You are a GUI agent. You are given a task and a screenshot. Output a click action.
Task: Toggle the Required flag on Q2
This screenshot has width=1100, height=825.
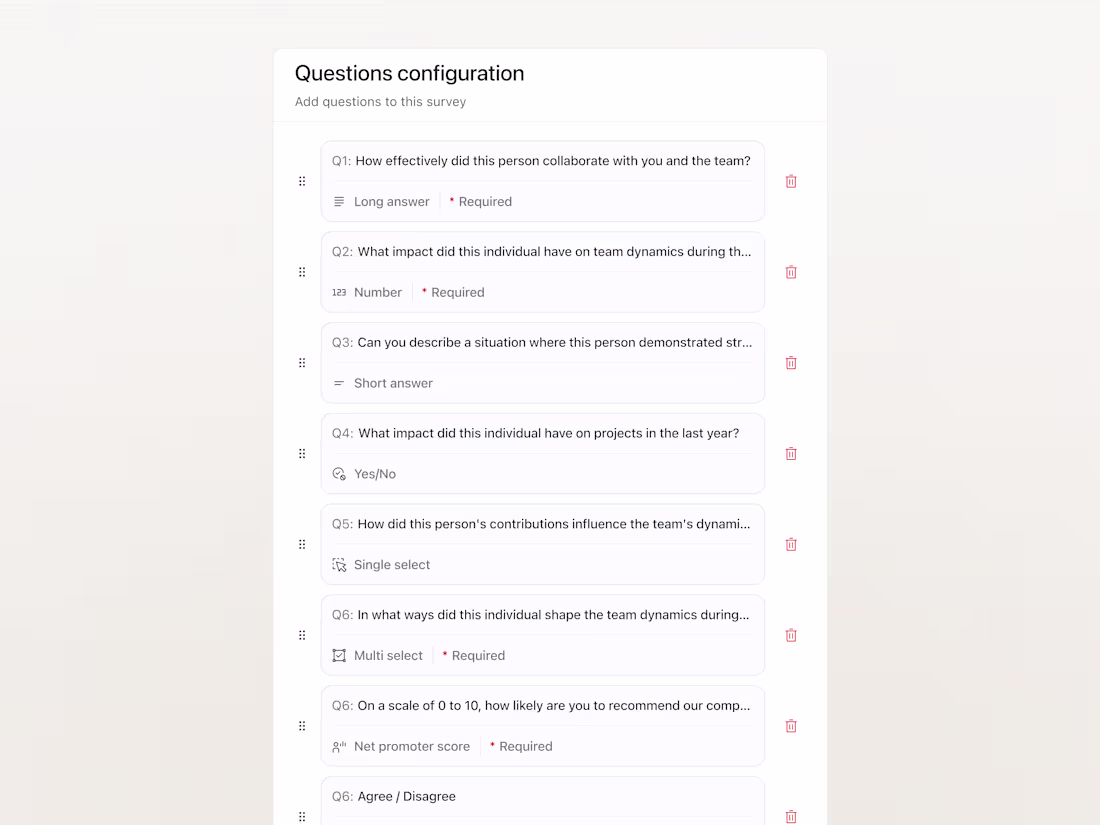[453, 292]
